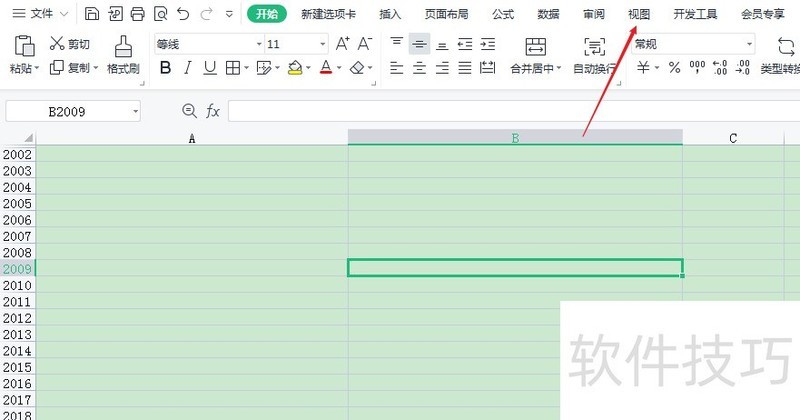
Task: Click the fill color bucket icon
Action: (295, 67)
